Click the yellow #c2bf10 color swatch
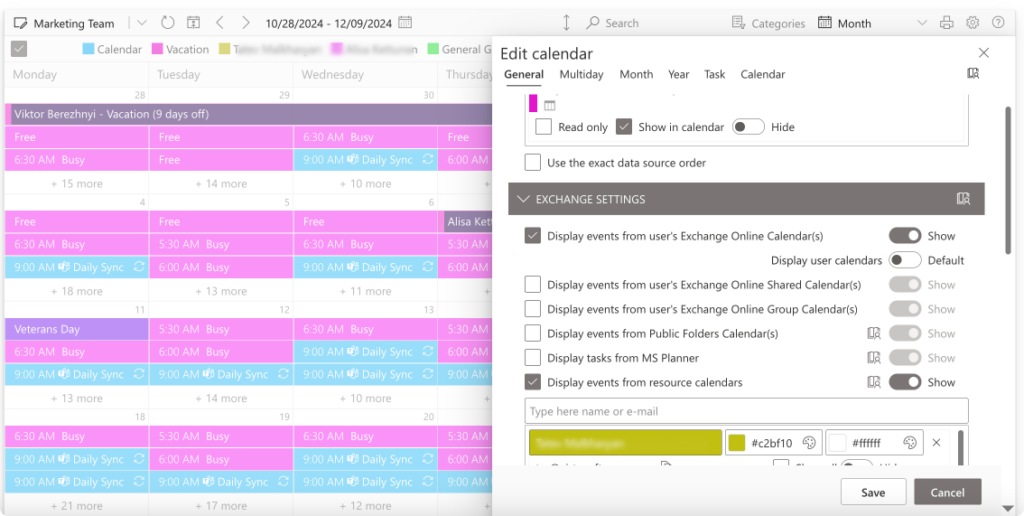This screenshot has height=516, width=1024. tap(737, 443)
